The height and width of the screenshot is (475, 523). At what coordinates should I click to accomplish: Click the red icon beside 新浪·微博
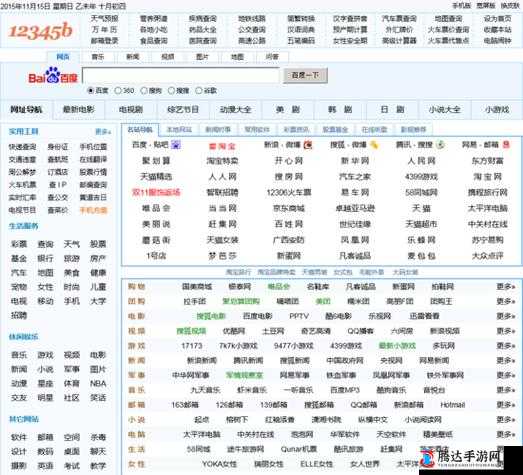308,145
